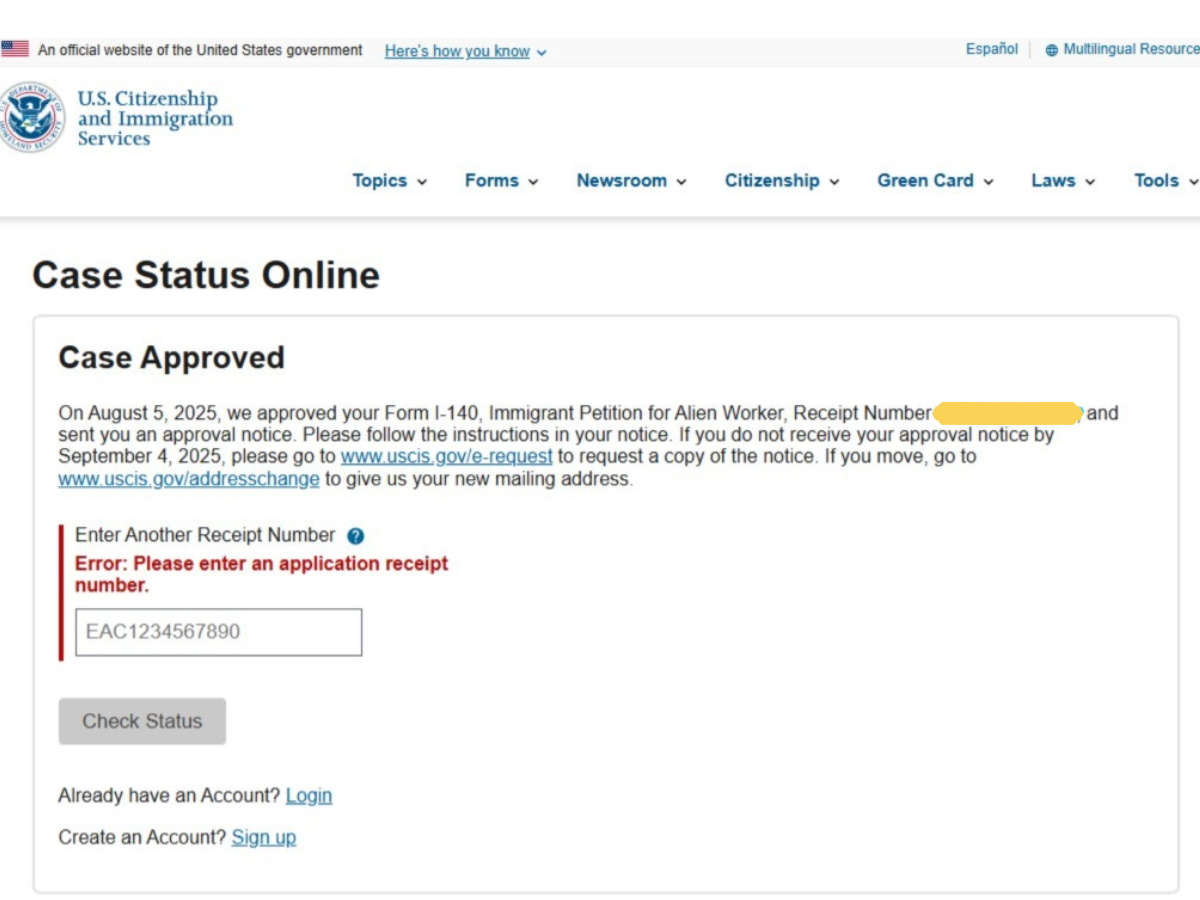Expand "Here's how you know" banner
The width and height of the screenshot is (1200, 900).
coord(465,51)
